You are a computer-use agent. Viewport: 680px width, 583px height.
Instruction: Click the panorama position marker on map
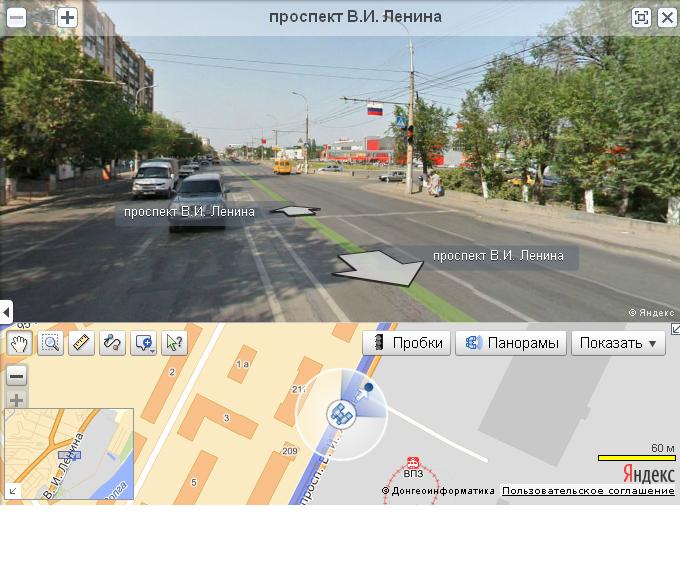[x=341, y=413]
